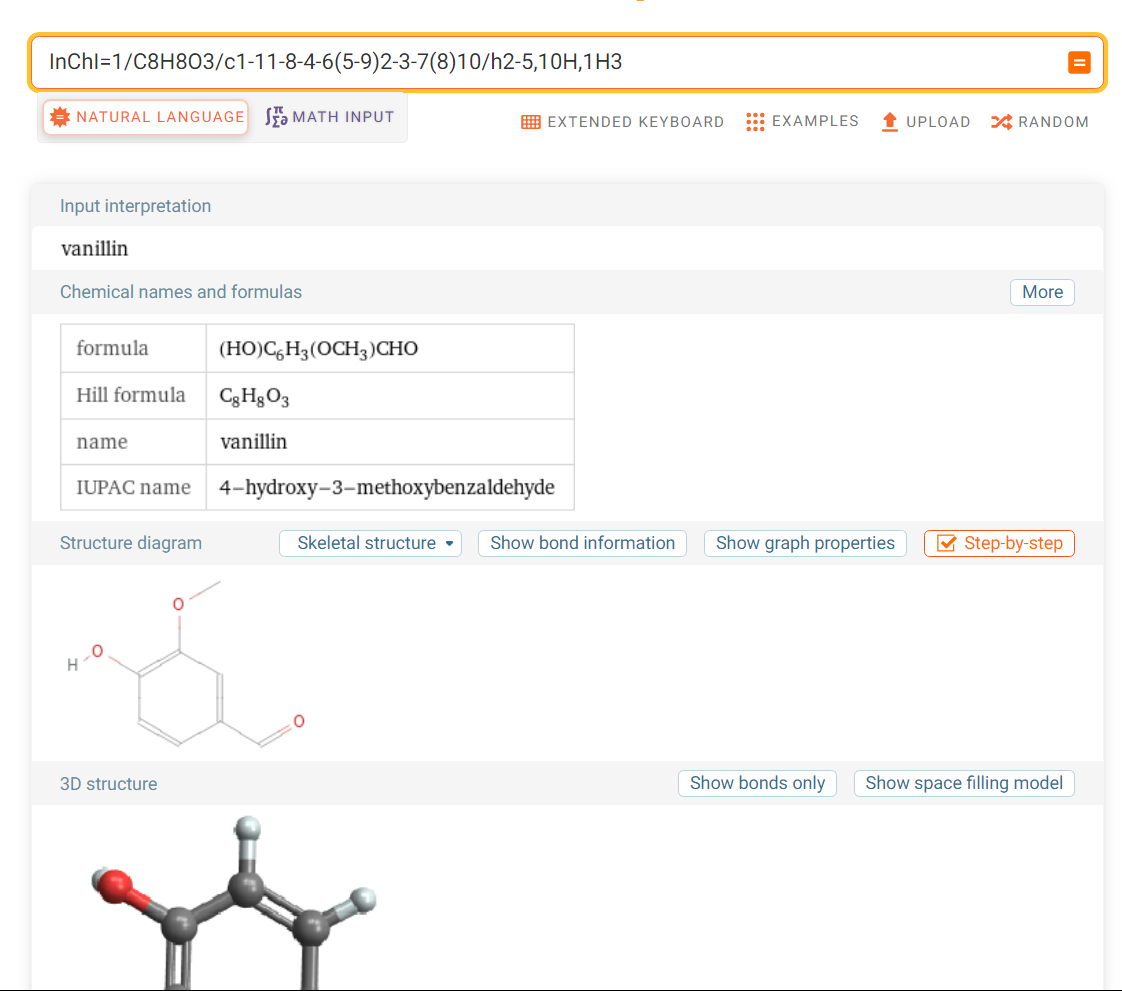Click the Examples dots icon

[x=755, y=122]
